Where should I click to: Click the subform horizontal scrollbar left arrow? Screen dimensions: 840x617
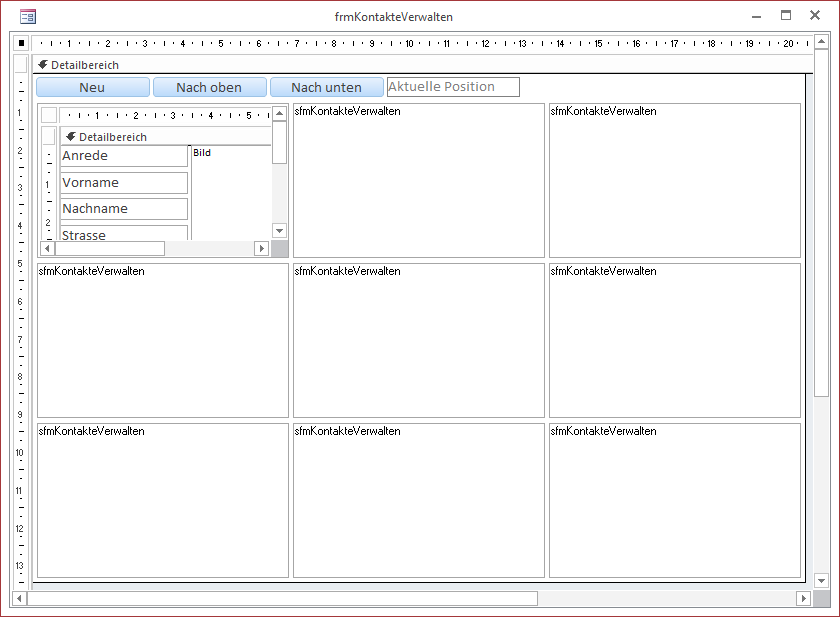45,247
